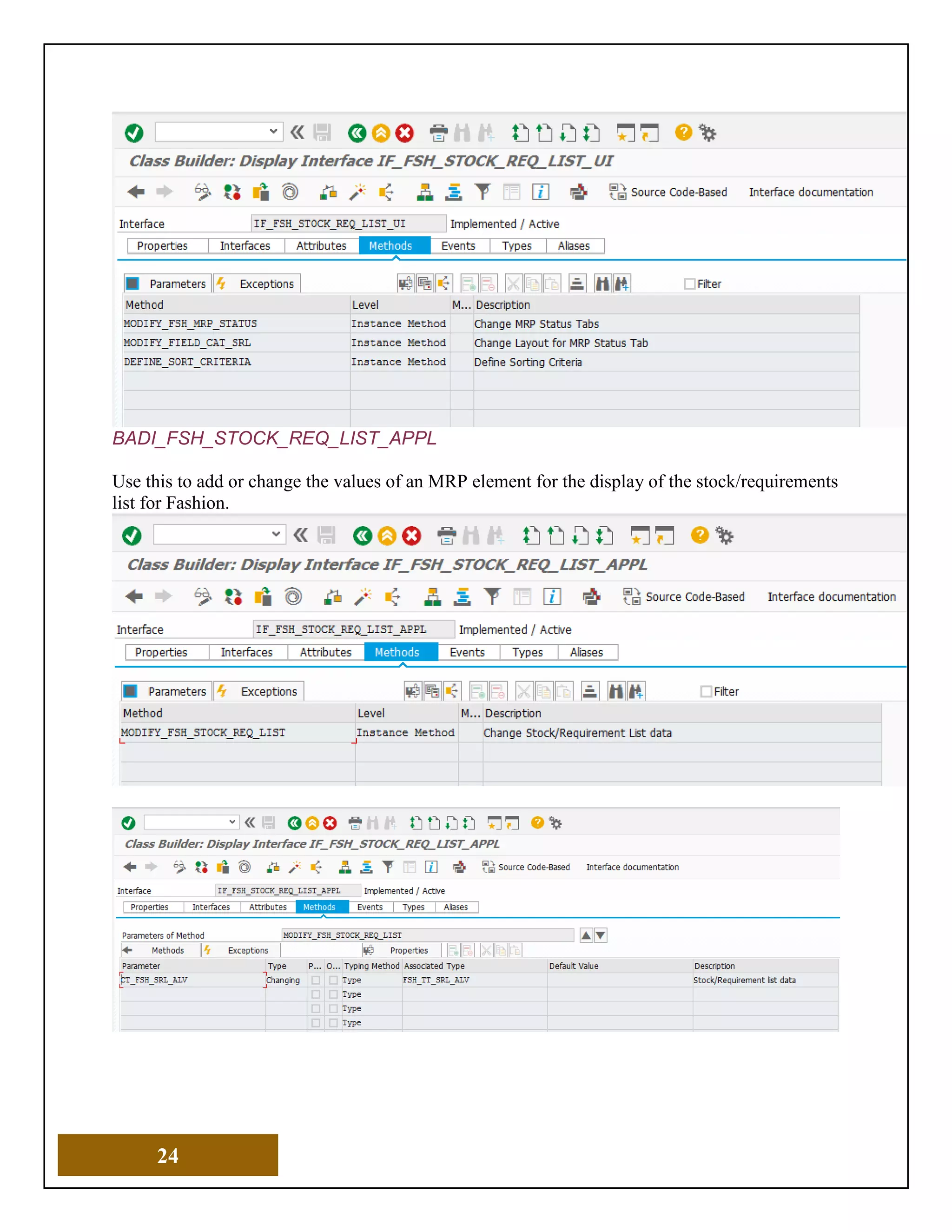The height and width of the screenshot is (1232, 952).
Task: Click the green Enter checkmark in top toolbar
Action: [134, 133]
